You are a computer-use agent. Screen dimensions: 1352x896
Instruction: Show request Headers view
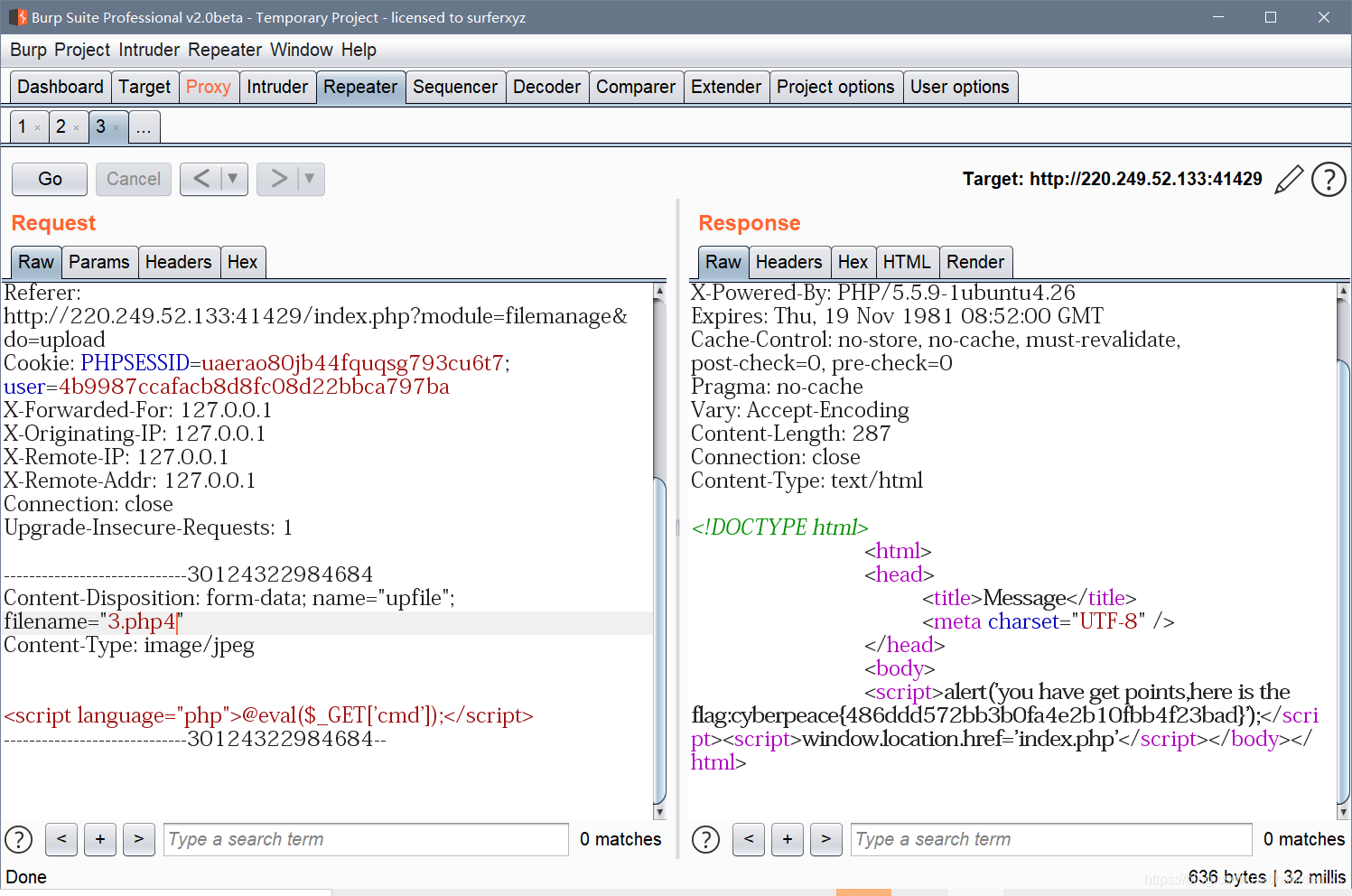point(179,262)
